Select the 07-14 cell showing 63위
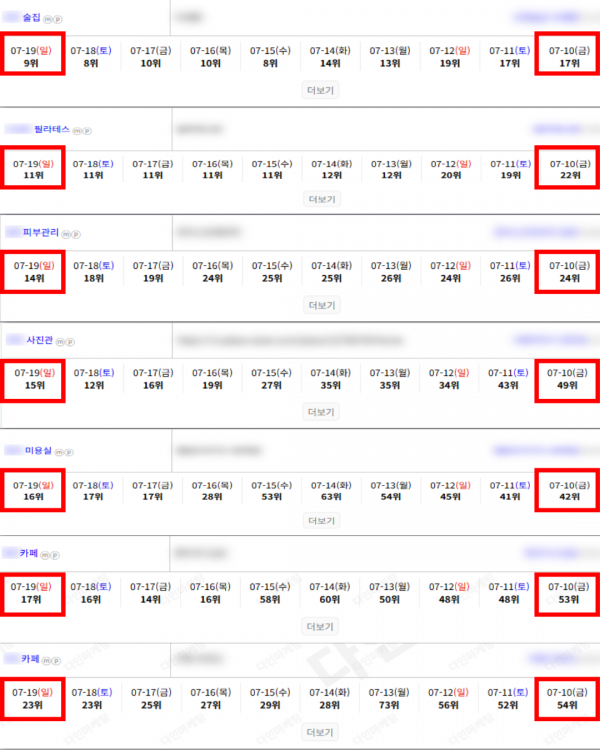The height and width of the screenshot is (750, 600). click(x=331, y=491)
